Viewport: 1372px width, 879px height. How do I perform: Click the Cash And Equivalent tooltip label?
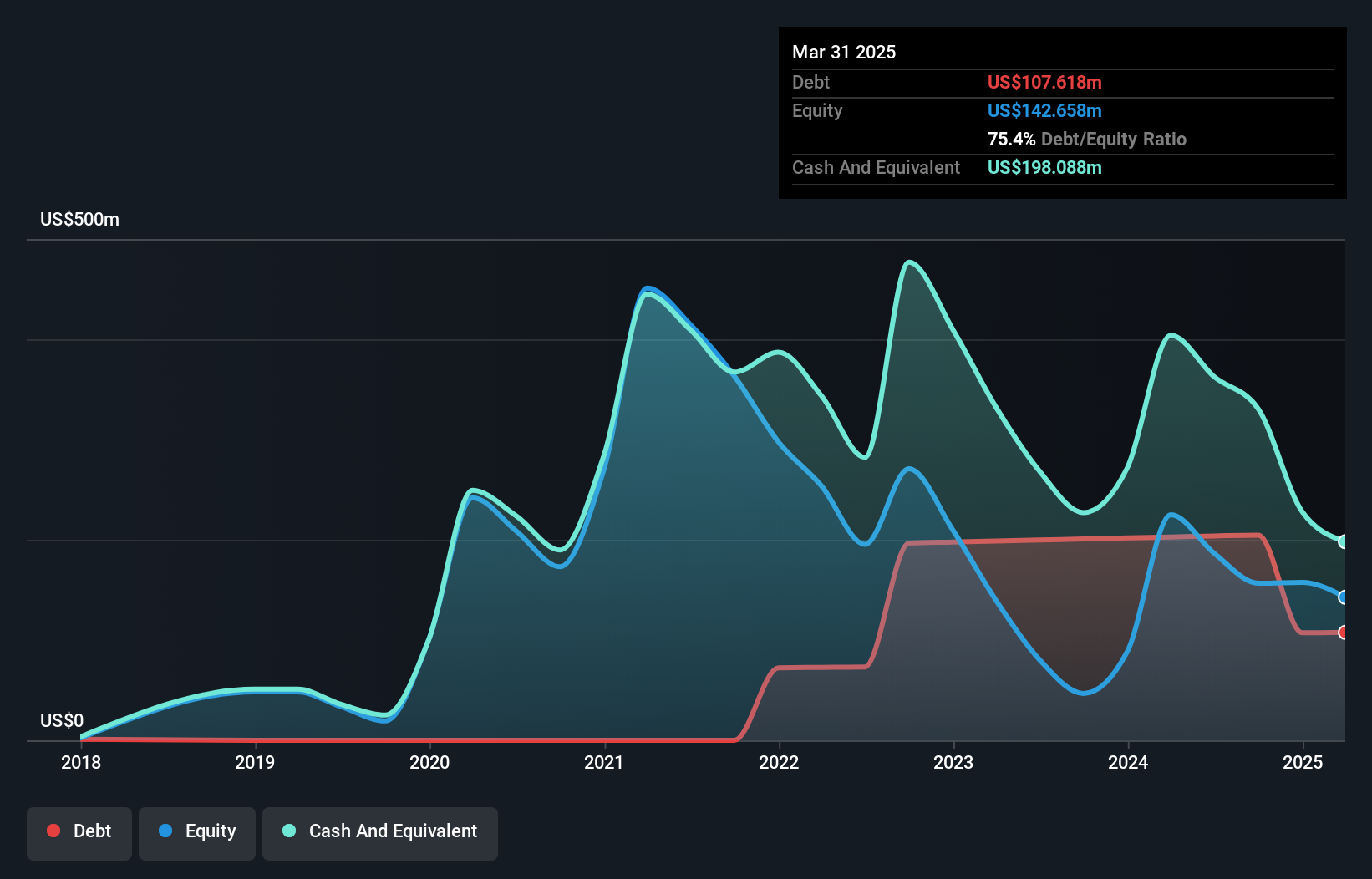coord(876,168)
